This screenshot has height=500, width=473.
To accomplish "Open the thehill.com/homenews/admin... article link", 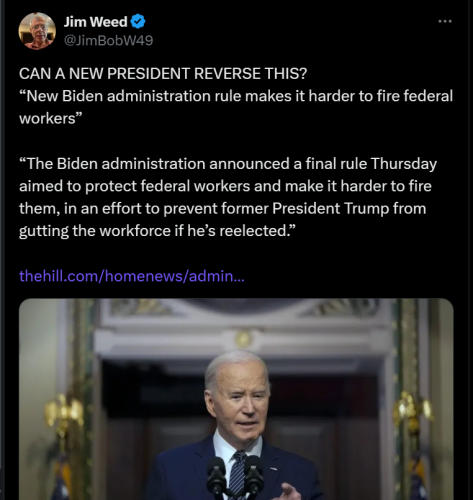I will 132,276.
